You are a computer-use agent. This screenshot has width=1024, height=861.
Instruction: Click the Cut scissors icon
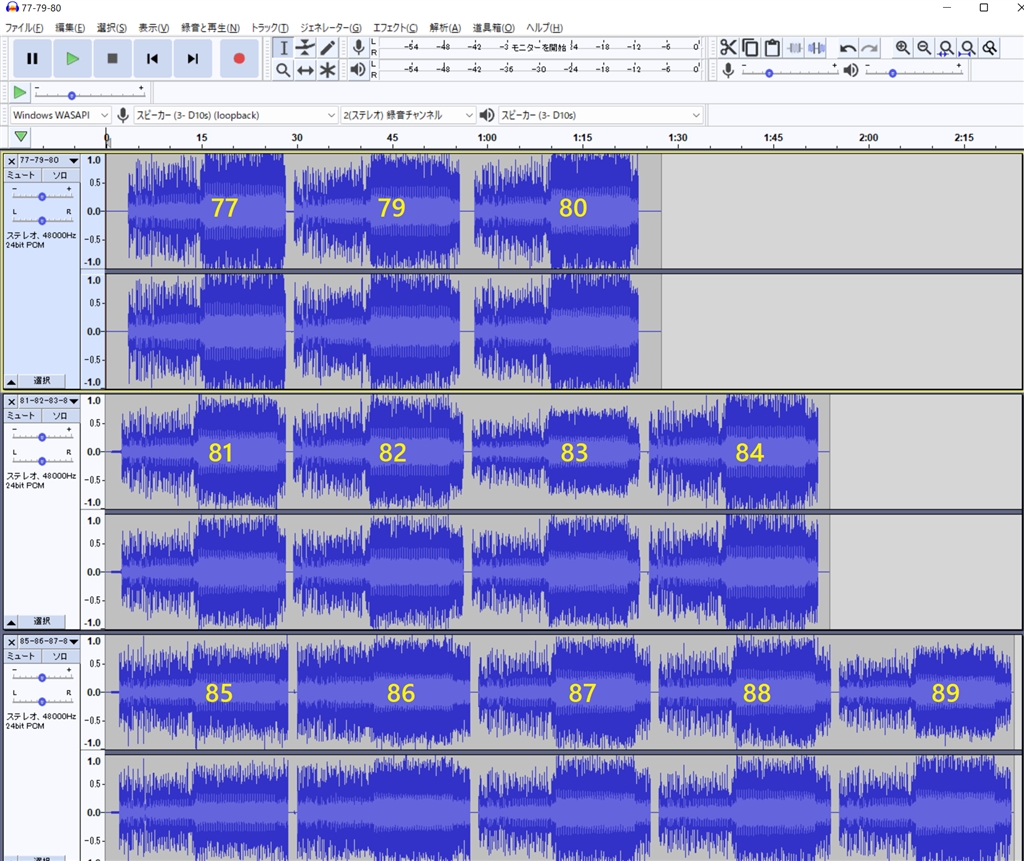(x=728, y=48)
